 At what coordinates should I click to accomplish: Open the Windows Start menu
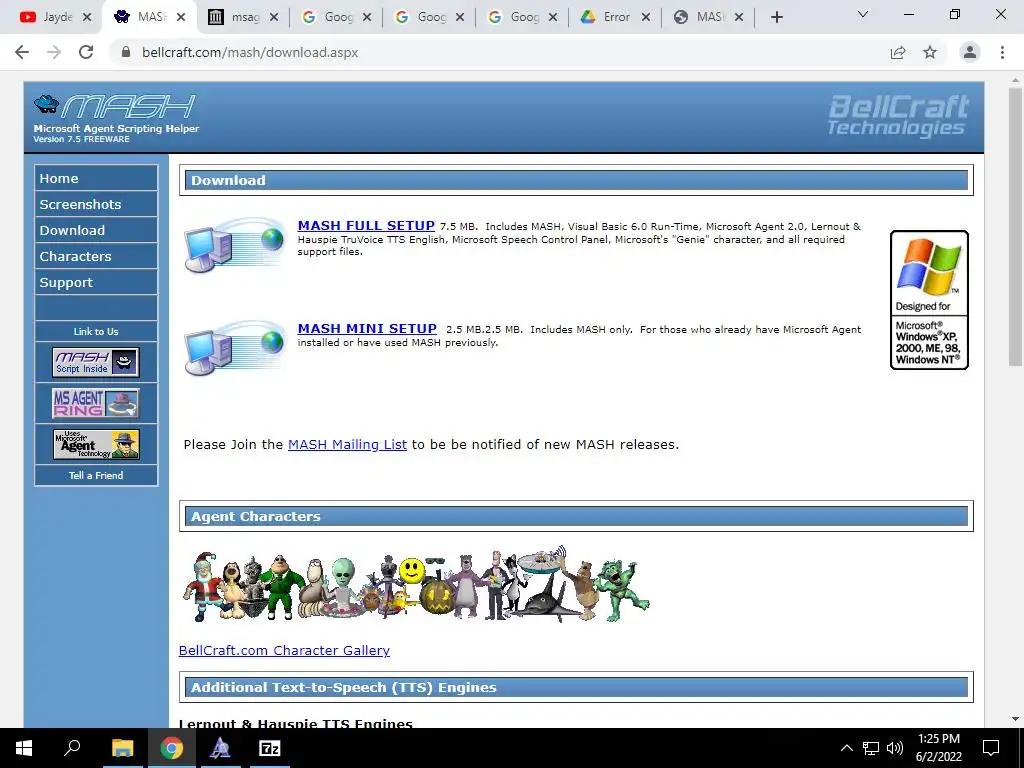[x=24, y=748]
